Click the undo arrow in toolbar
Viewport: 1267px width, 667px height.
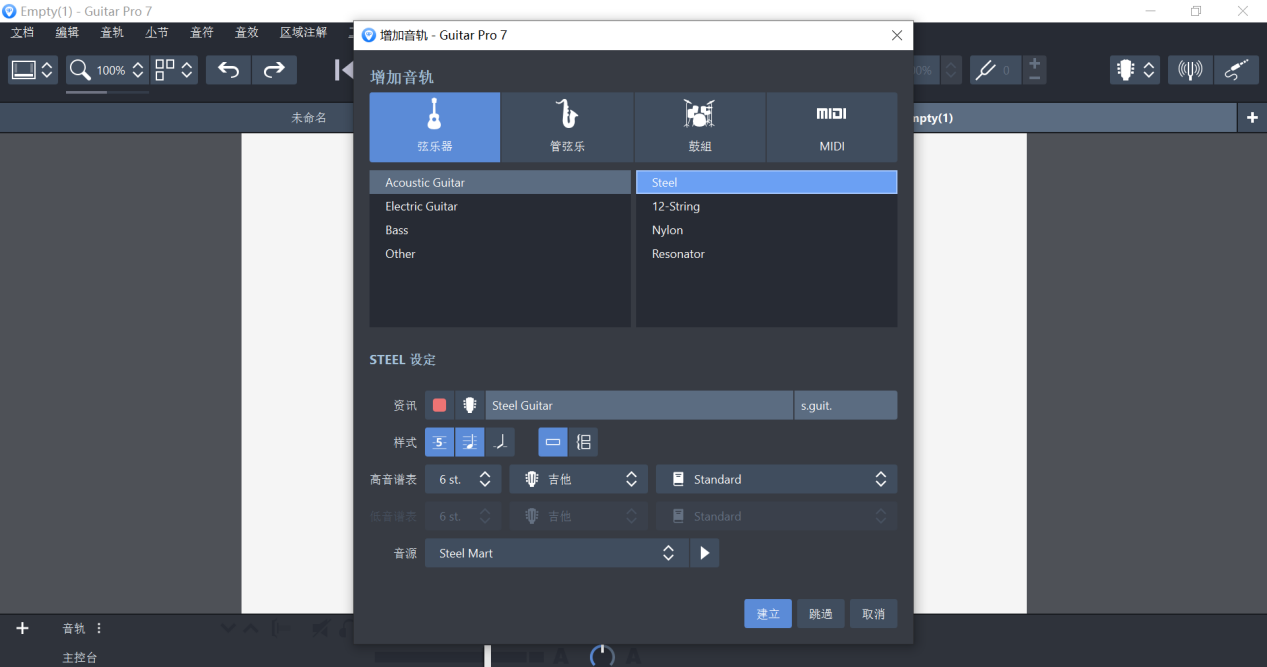pos(228,70)
